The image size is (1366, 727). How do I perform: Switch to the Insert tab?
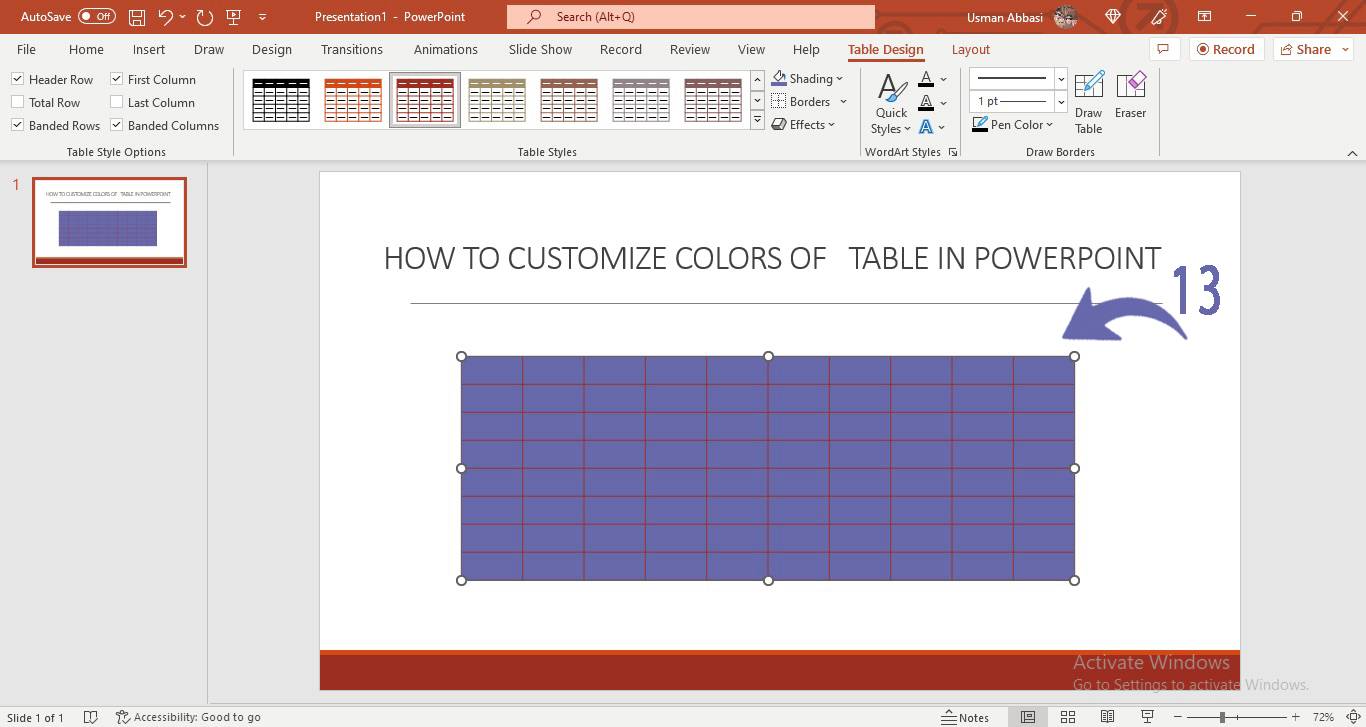(149, 49)
